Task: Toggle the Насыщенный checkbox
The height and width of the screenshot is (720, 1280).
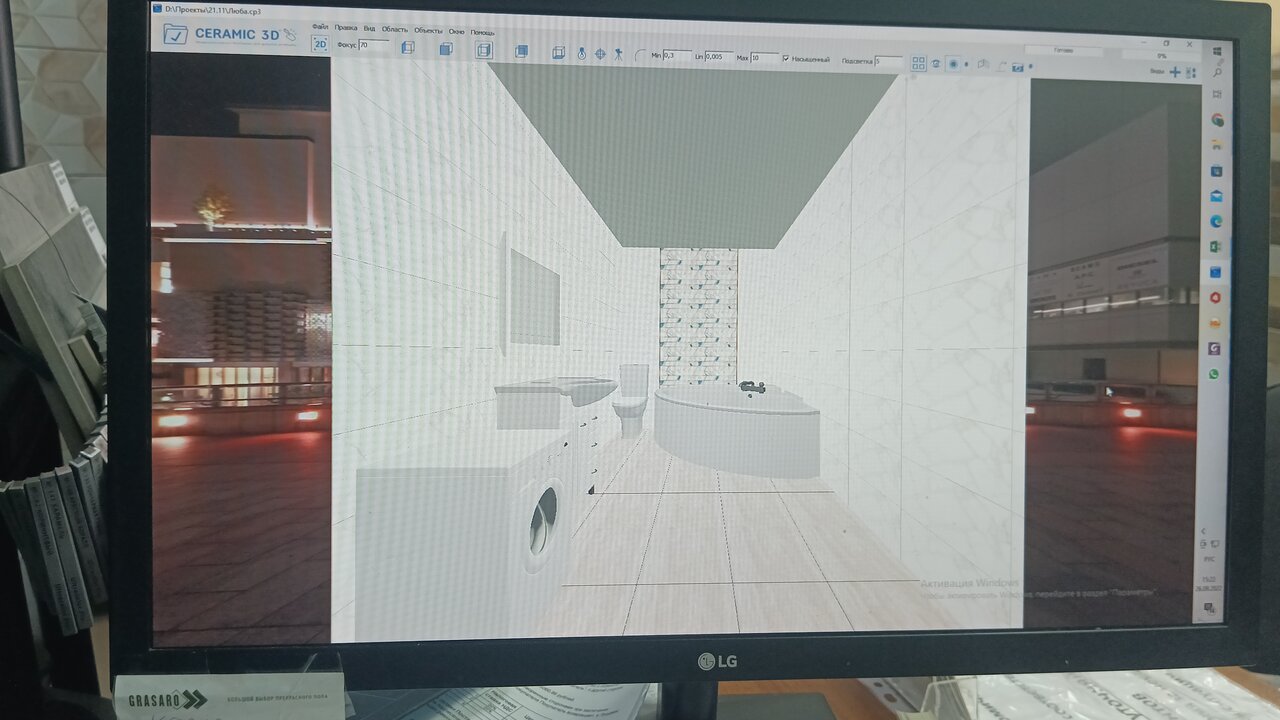Action: point(786,59)
